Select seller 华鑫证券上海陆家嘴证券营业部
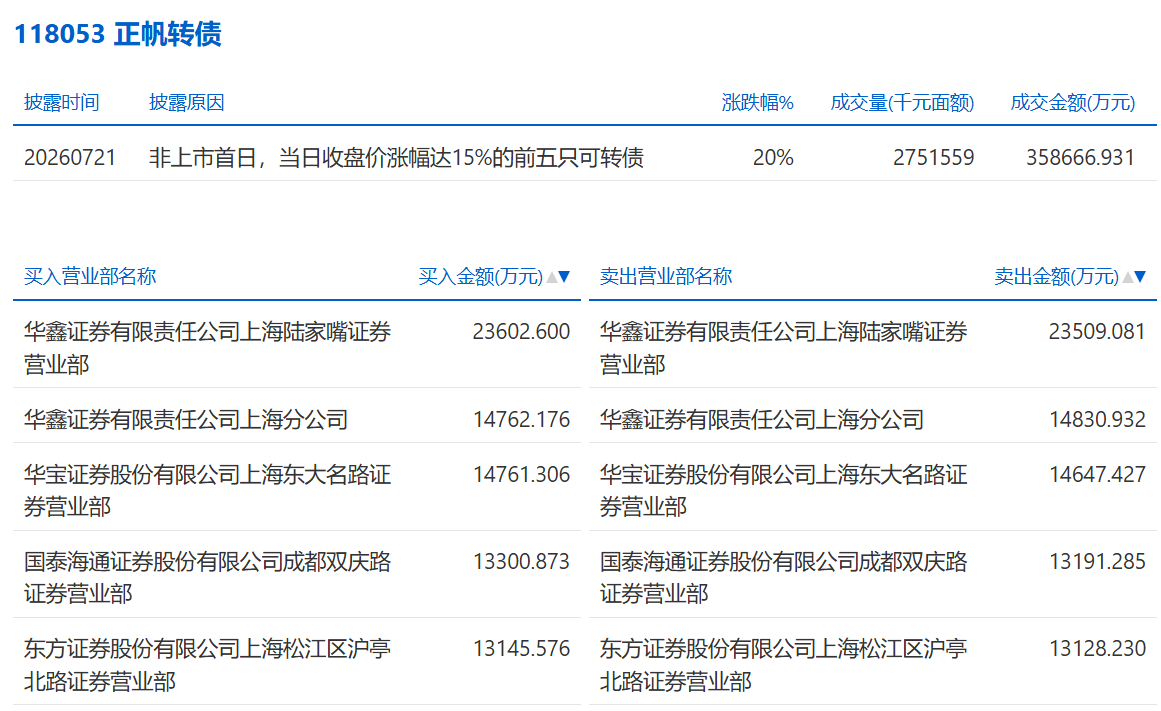The height and width of the screenshot is (711, 1161). (783, 347)
